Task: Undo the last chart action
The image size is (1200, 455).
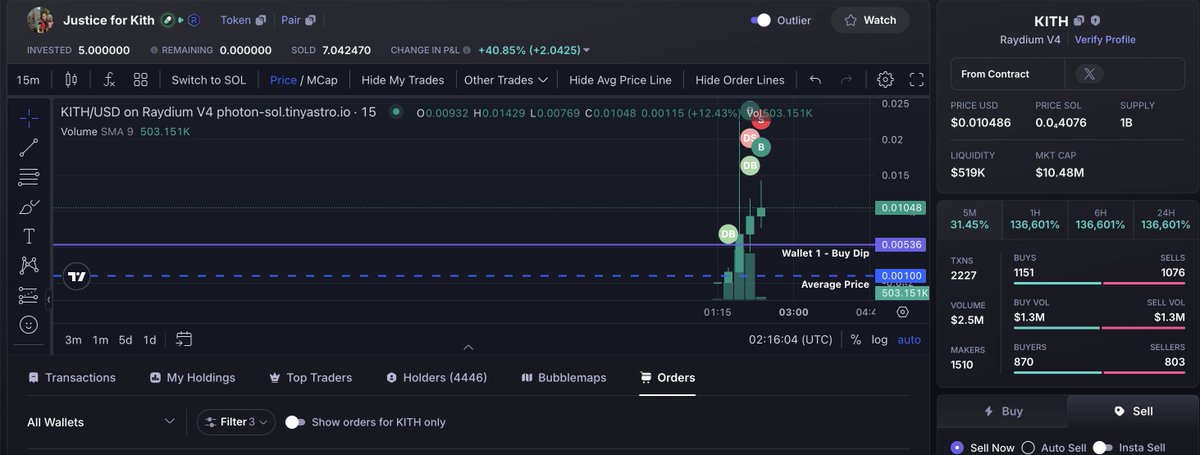Action: click(815, 80)
